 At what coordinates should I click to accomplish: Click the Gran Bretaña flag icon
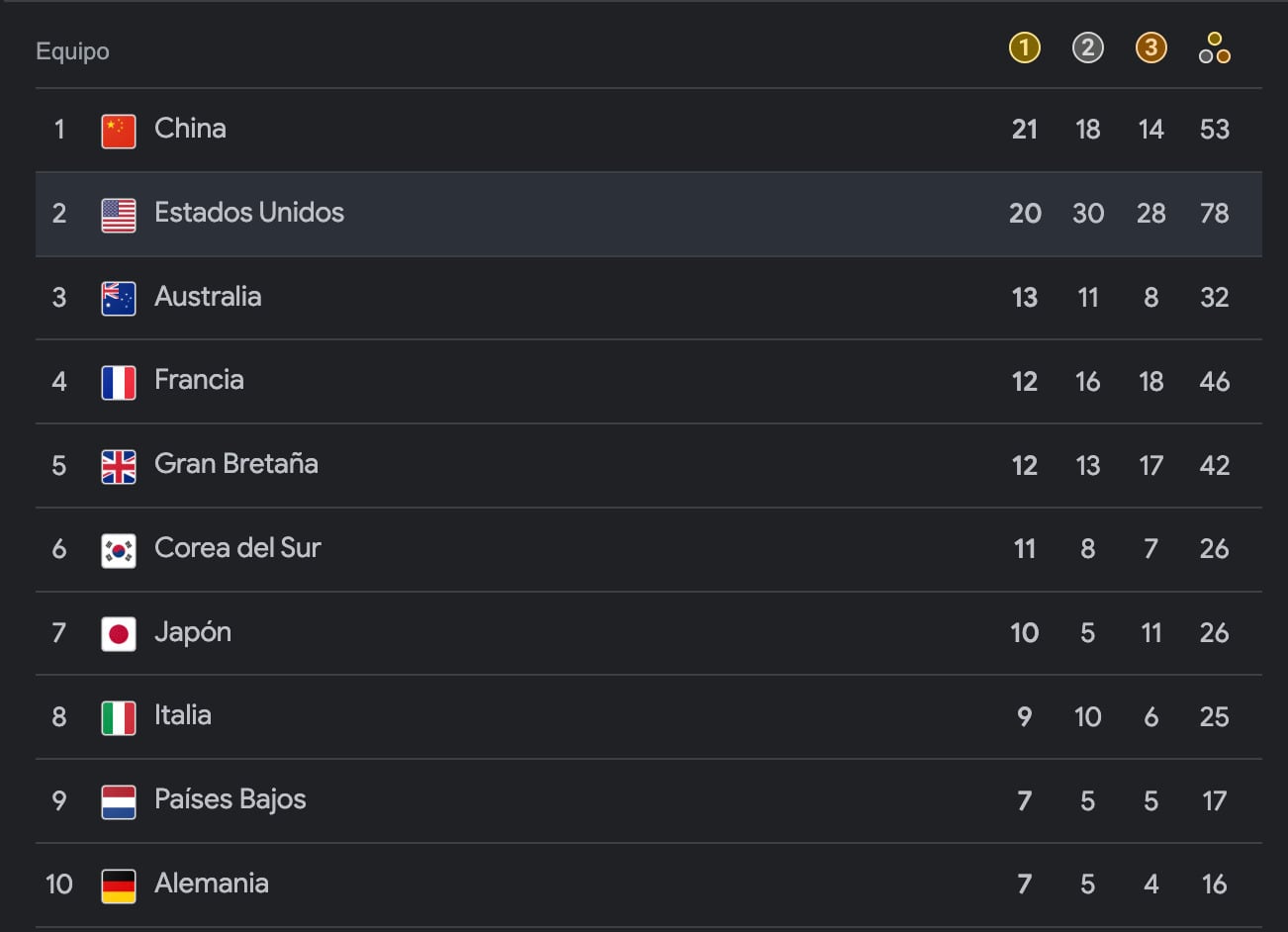pos(119,466)
